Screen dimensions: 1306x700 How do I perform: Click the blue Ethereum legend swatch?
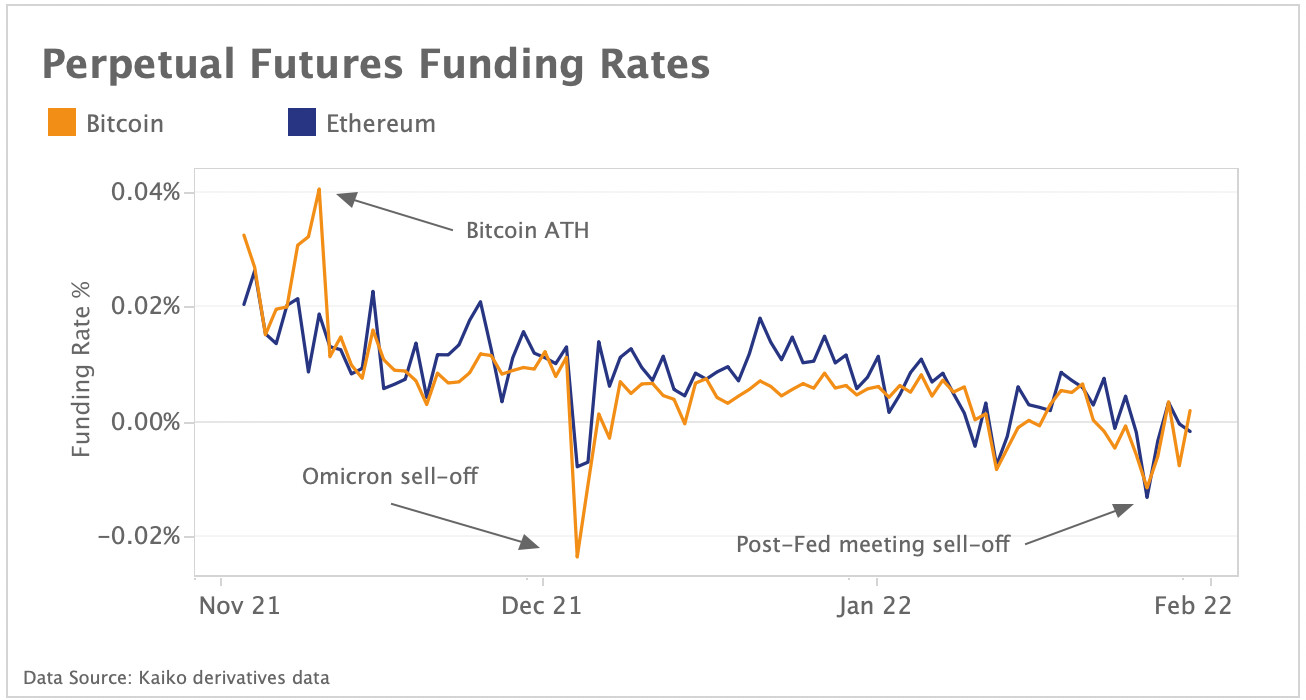tap(301, 123)
